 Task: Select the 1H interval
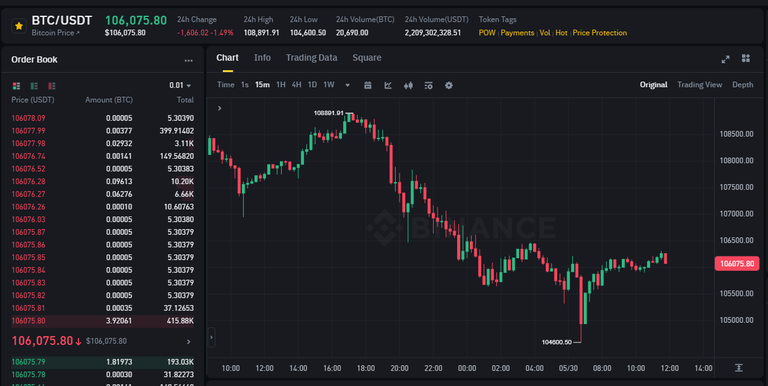click(281, 85)
